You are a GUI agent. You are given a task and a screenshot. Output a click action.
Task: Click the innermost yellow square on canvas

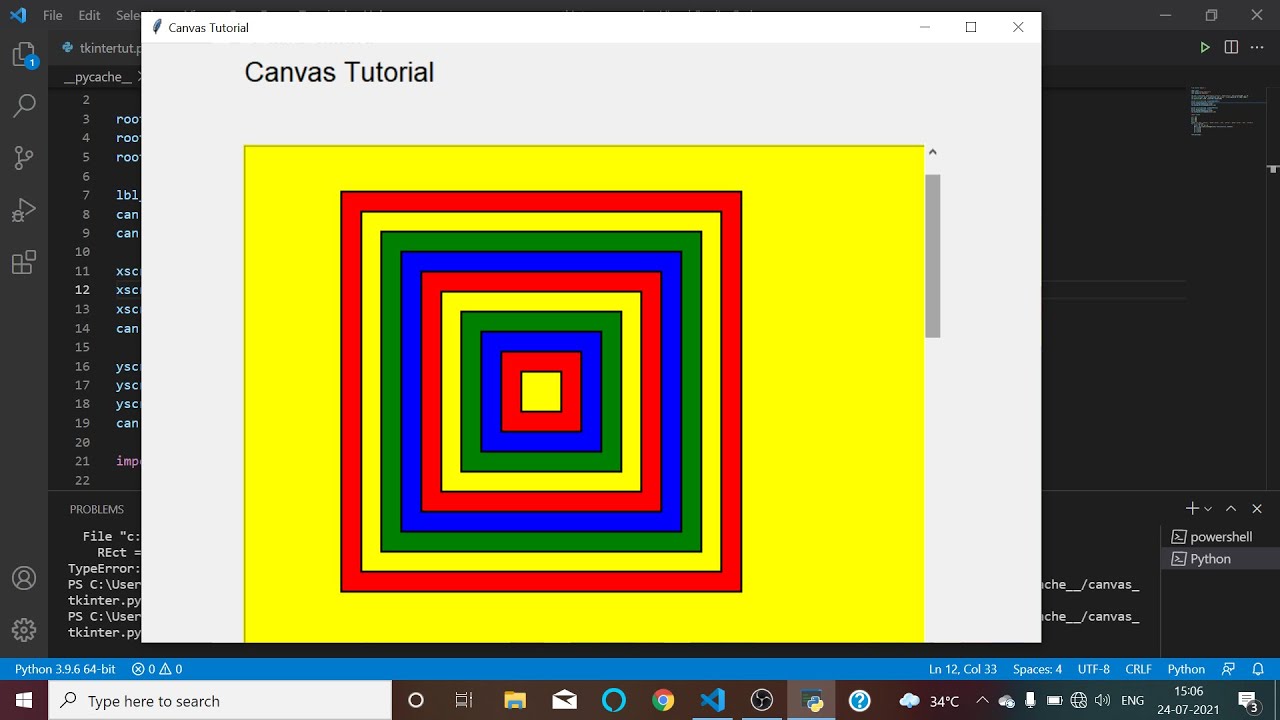541,391
